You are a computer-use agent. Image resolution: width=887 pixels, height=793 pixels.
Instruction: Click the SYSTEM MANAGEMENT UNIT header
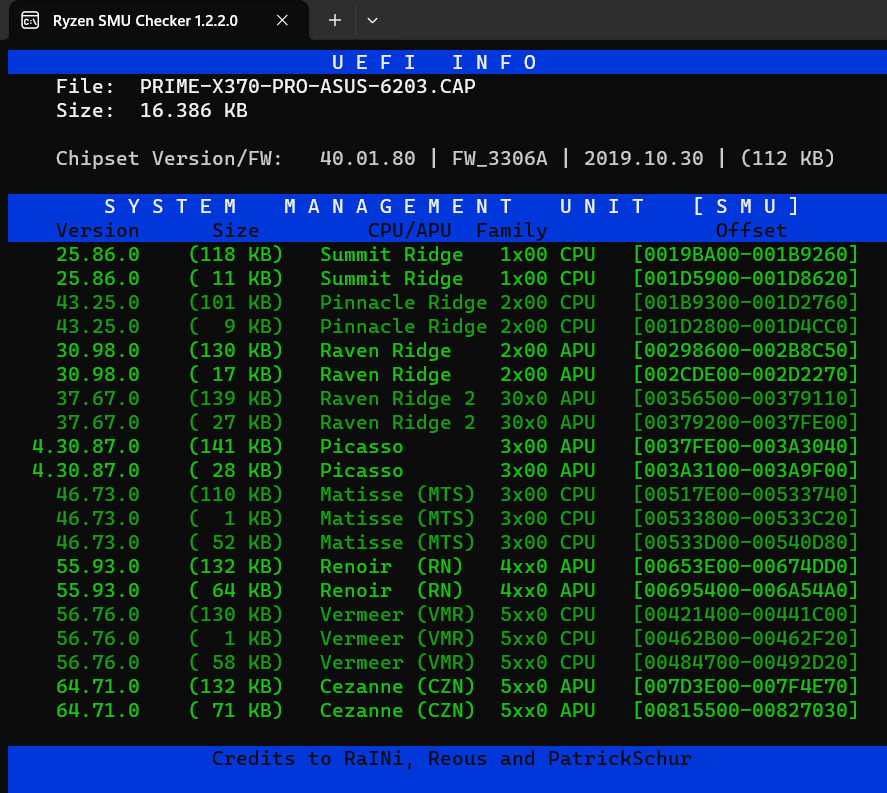(x=451, y=206)
